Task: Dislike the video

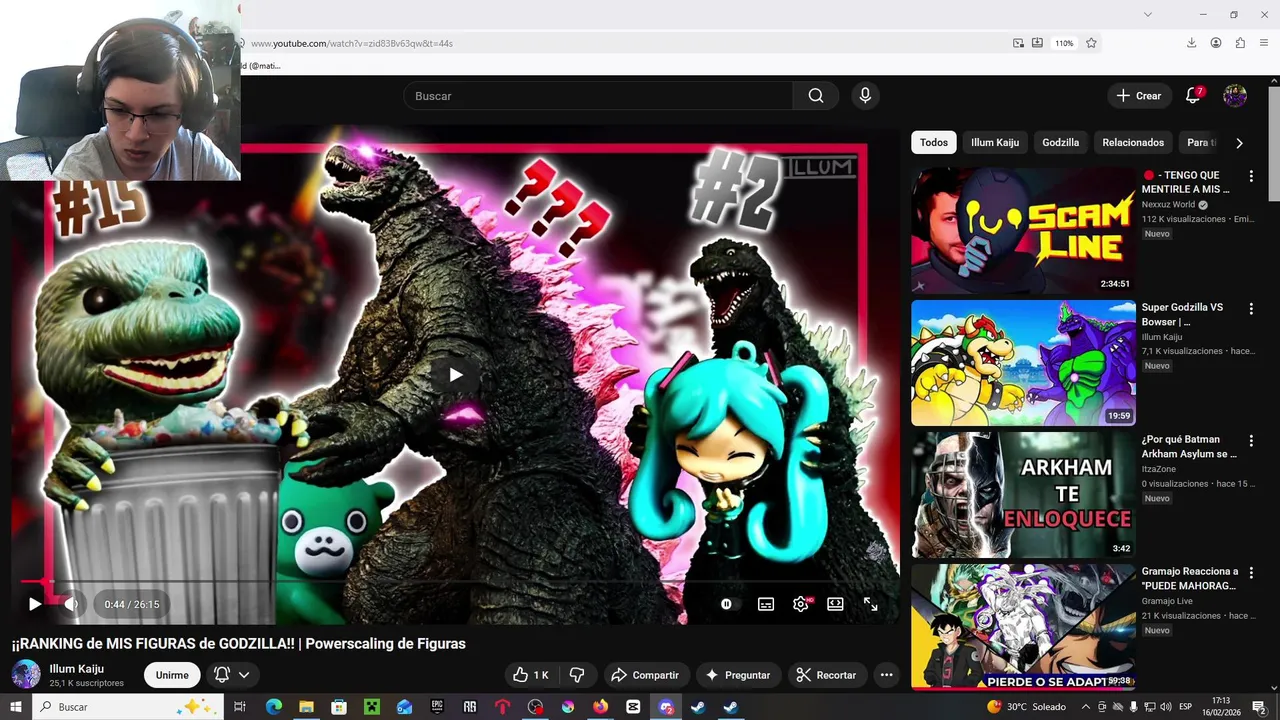Action: point(577,675)
